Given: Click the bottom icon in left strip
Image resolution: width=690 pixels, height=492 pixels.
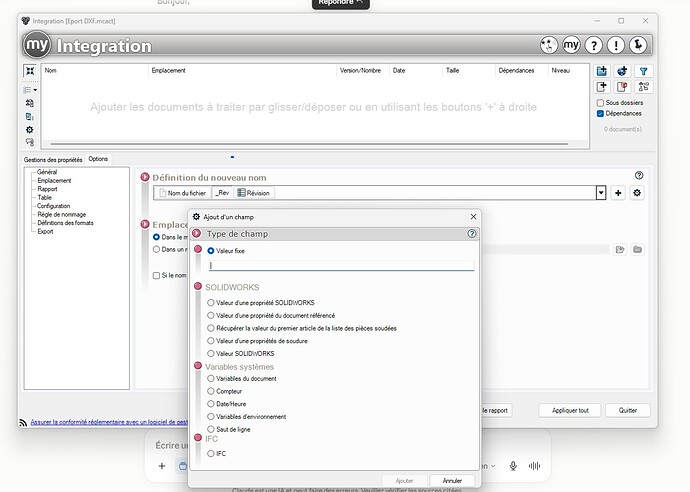Looking at the screenshot, I should tap(29, 142).
